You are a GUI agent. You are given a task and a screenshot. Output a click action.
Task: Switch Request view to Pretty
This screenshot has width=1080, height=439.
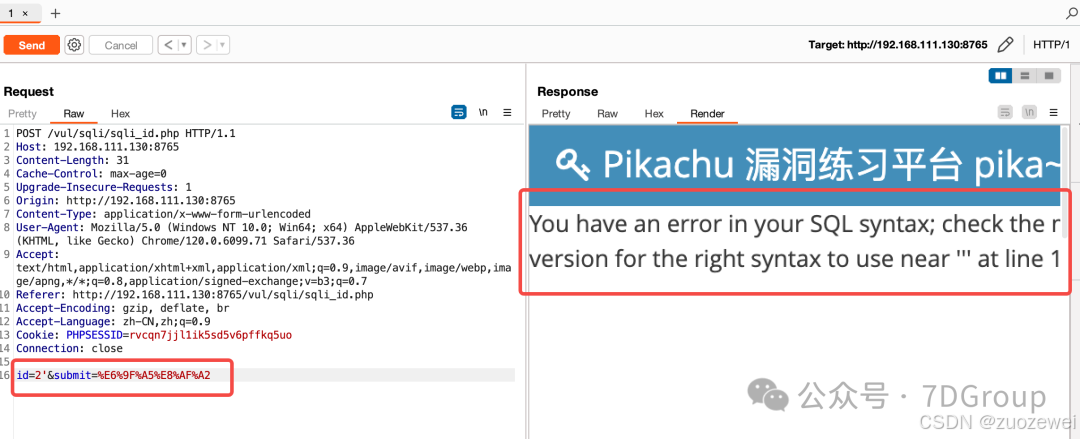tap(23, 114)
